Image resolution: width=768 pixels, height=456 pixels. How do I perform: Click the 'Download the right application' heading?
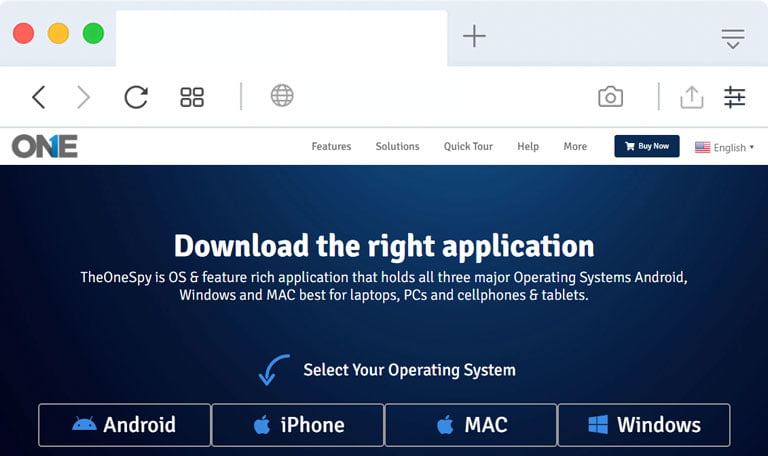coord(384,246)
